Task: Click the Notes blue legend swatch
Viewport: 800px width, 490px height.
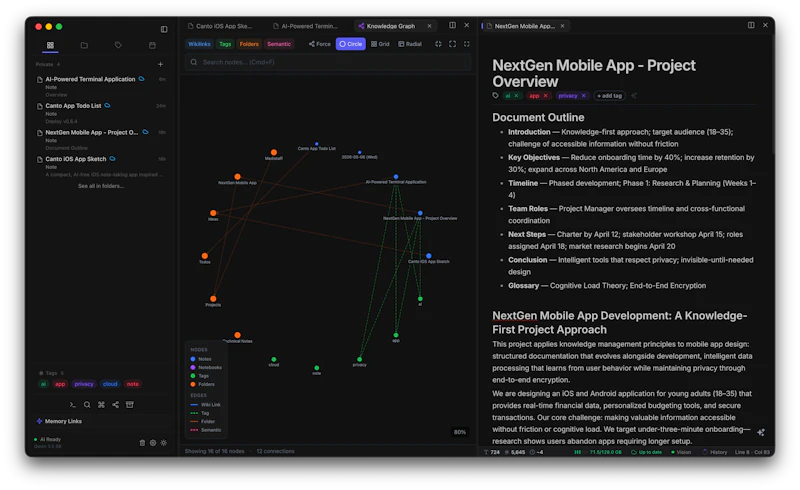Action: coord(193,359)
